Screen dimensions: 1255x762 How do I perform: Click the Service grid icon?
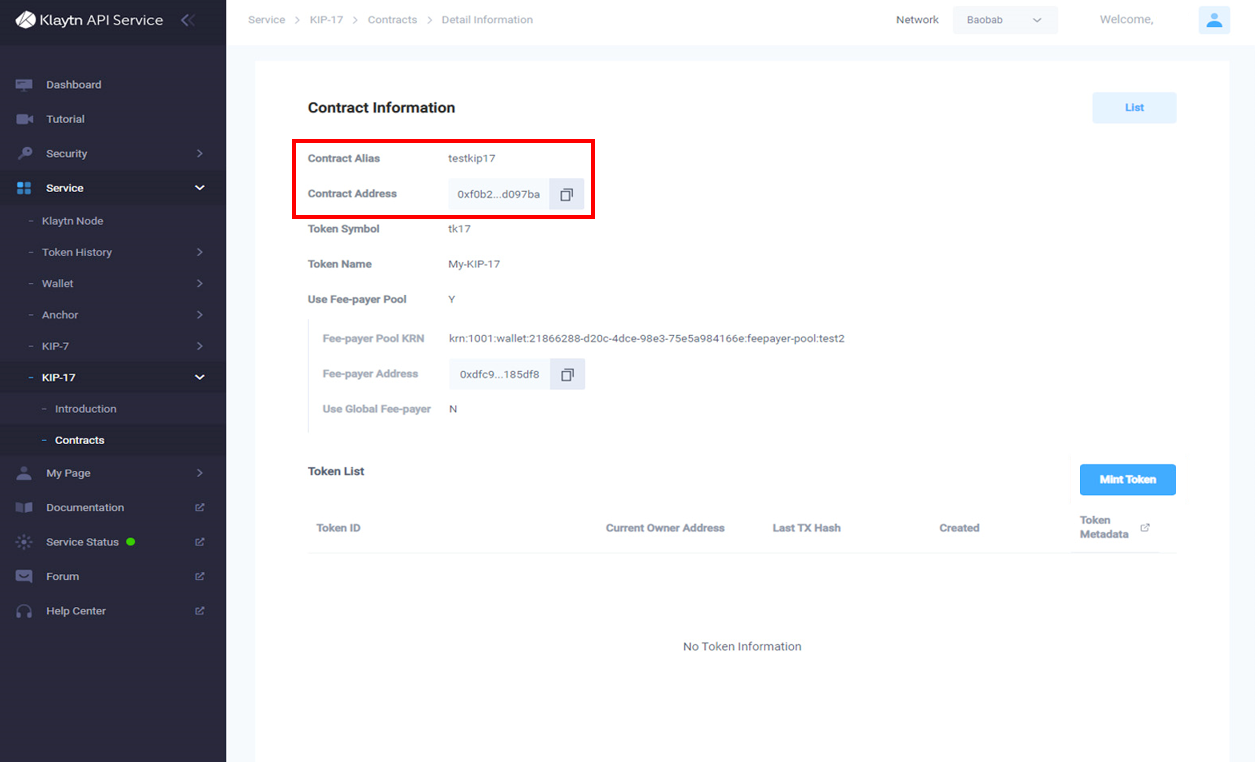pyautogui.click(x=25, y=188)
